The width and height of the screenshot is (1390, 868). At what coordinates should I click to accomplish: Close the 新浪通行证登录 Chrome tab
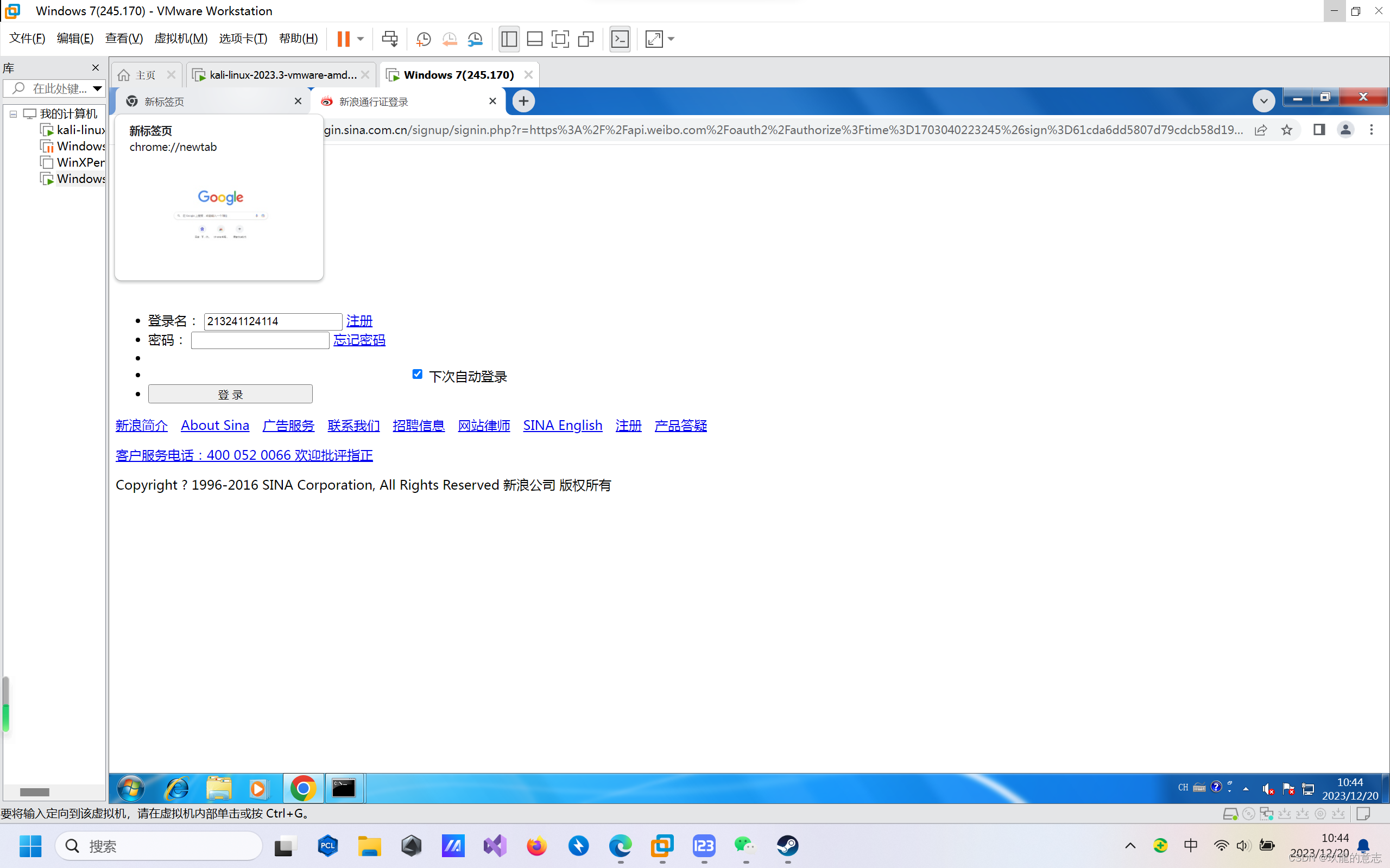[x=492, y=102]
